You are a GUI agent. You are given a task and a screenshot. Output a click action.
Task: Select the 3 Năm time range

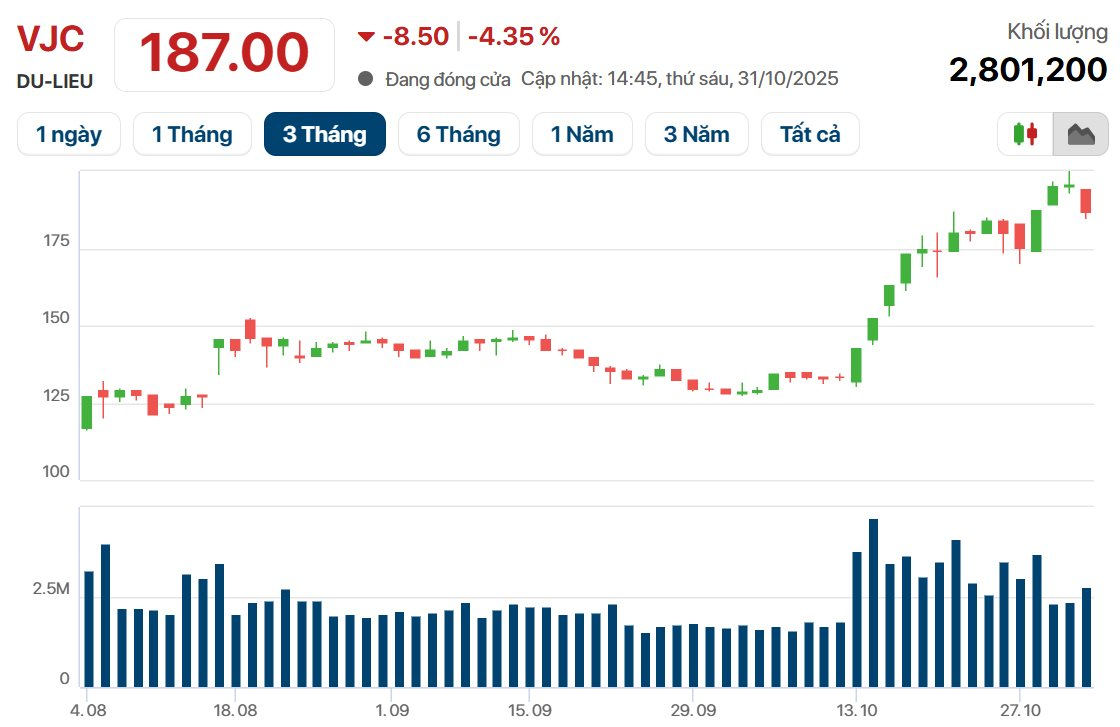pos(696,134)
